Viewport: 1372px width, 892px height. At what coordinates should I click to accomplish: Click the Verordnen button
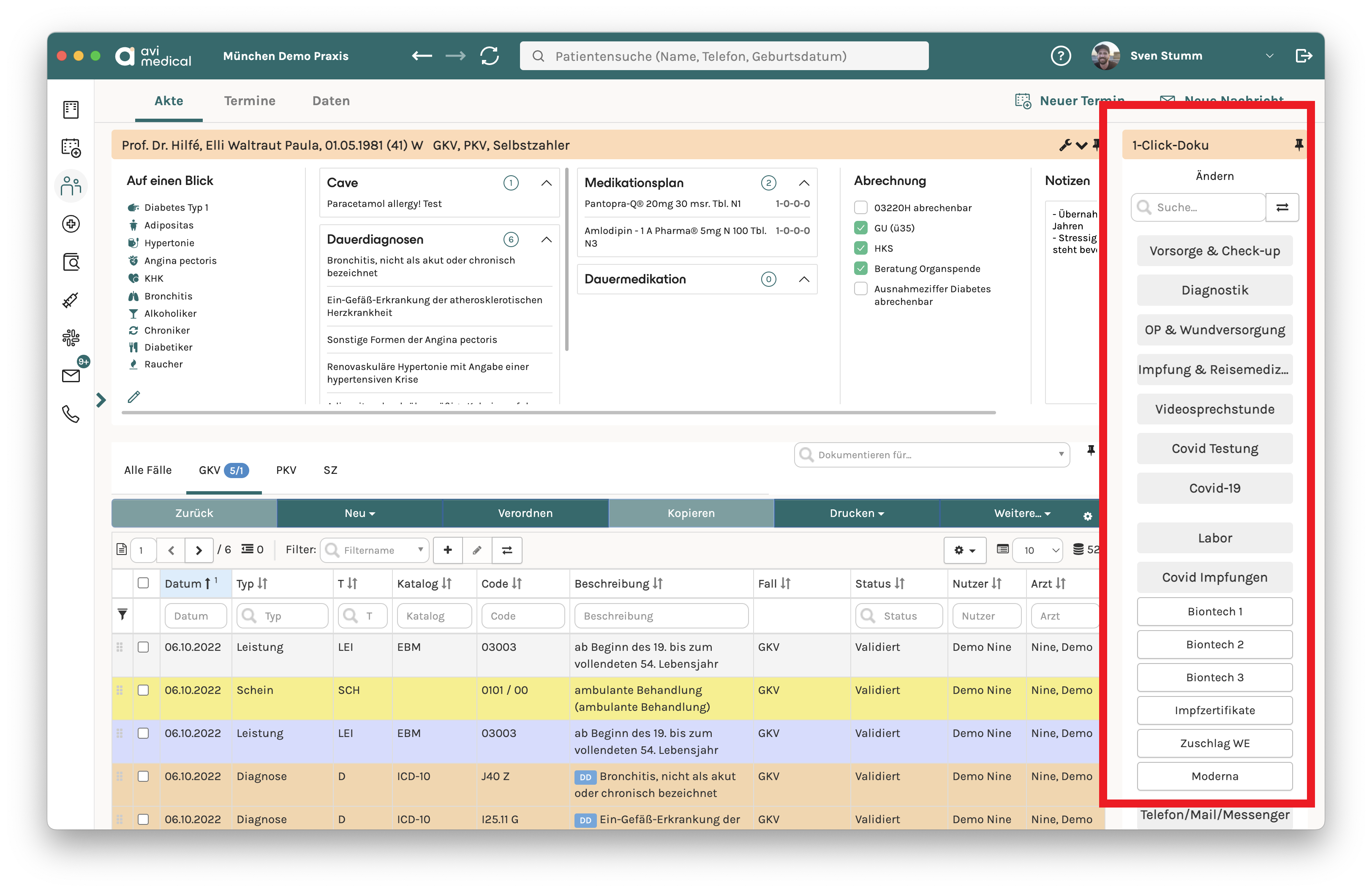tap(525, 513)
